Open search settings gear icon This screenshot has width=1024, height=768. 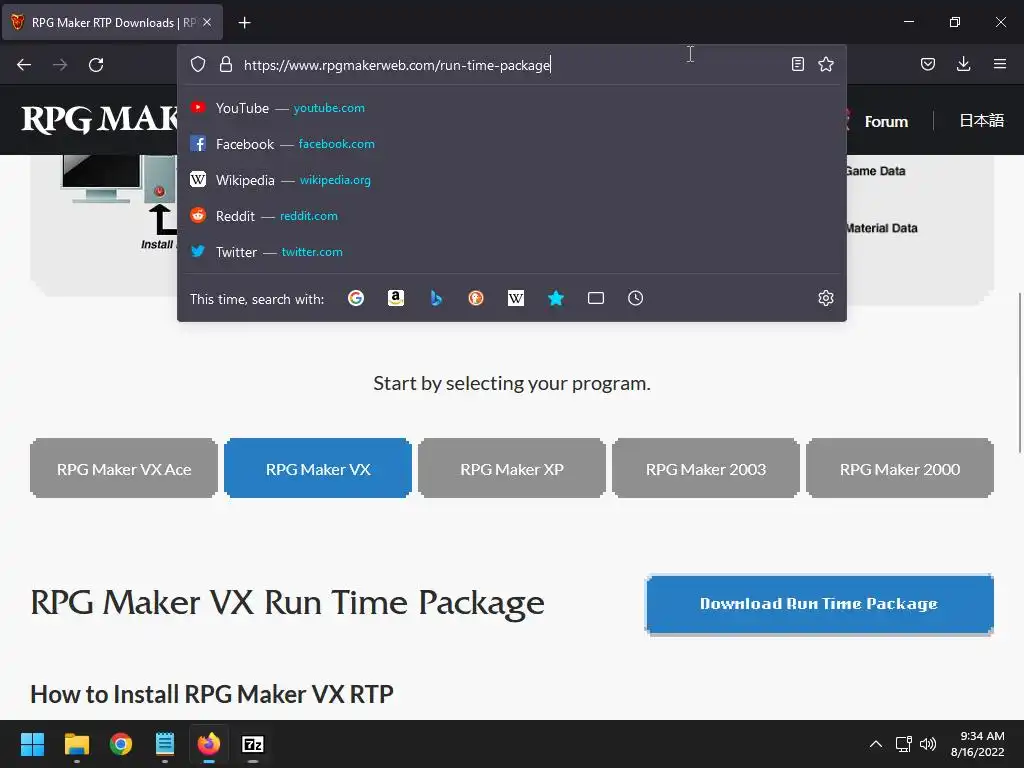(x=825, y=298)
